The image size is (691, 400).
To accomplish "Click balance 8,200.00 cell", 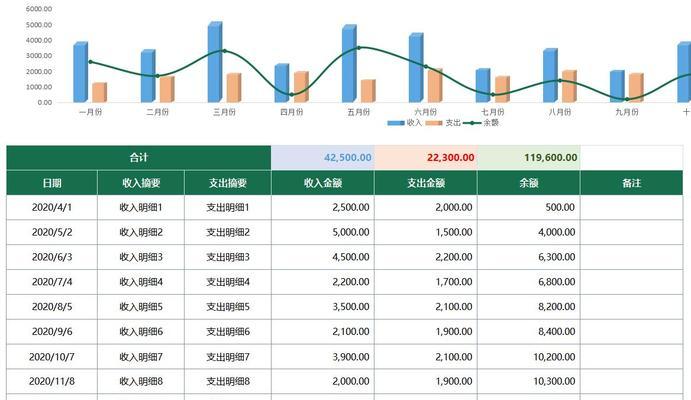I will point(529,307).
